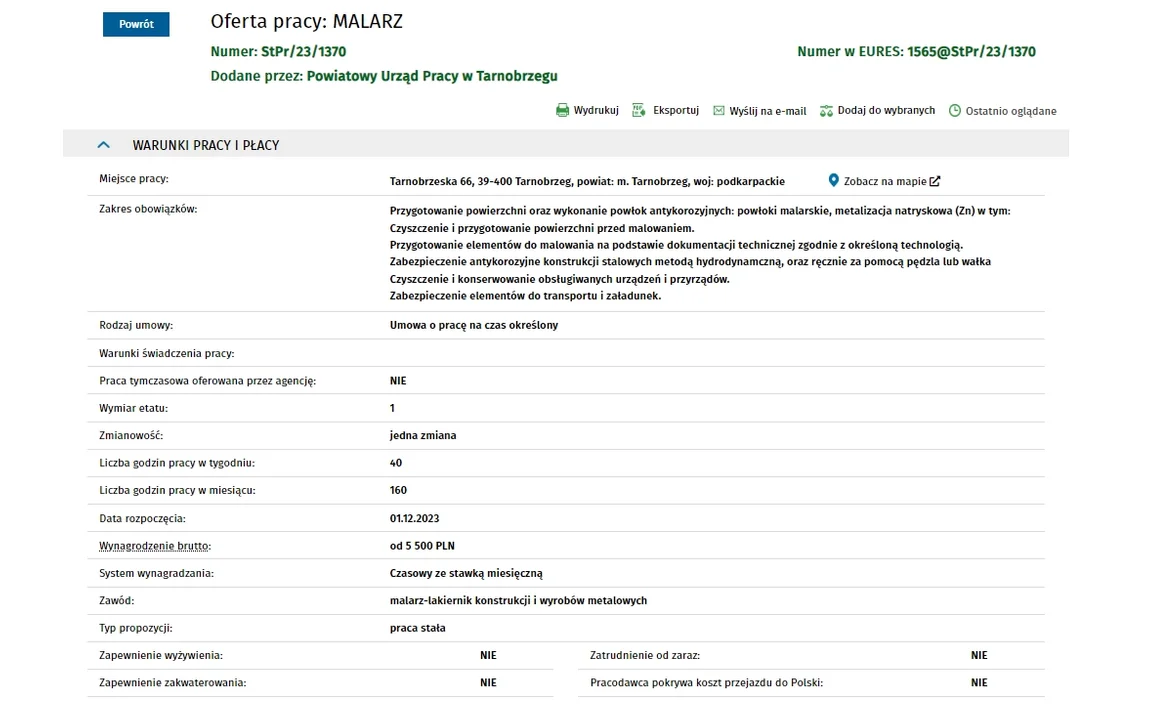Click the praca stała value
This screenshot has height=720, width=1157.
point(418,629)
